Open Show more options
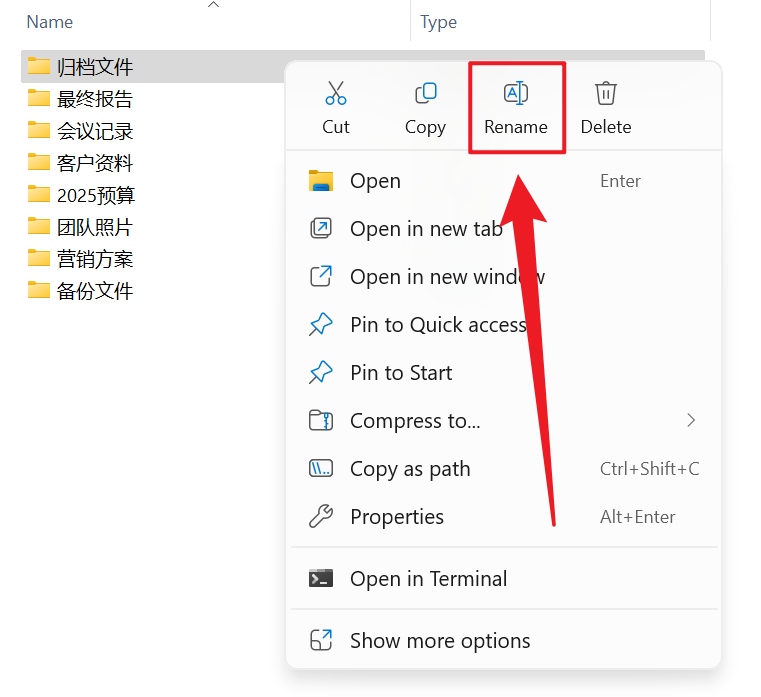Viewport: 761px width, 697px height. tap(440, 641)
